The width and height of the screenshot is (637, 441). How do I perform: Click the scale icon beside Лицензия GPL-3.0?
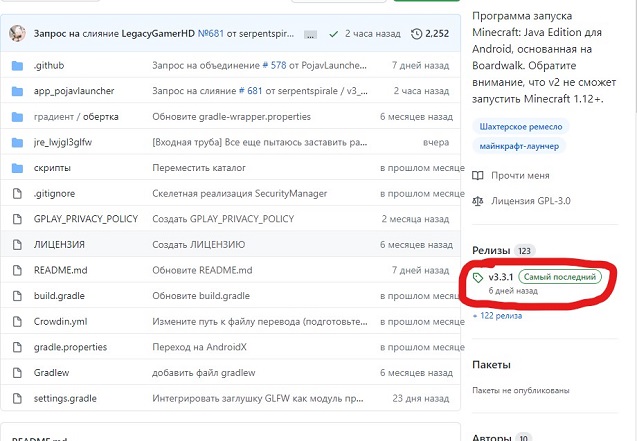point(477,200)
